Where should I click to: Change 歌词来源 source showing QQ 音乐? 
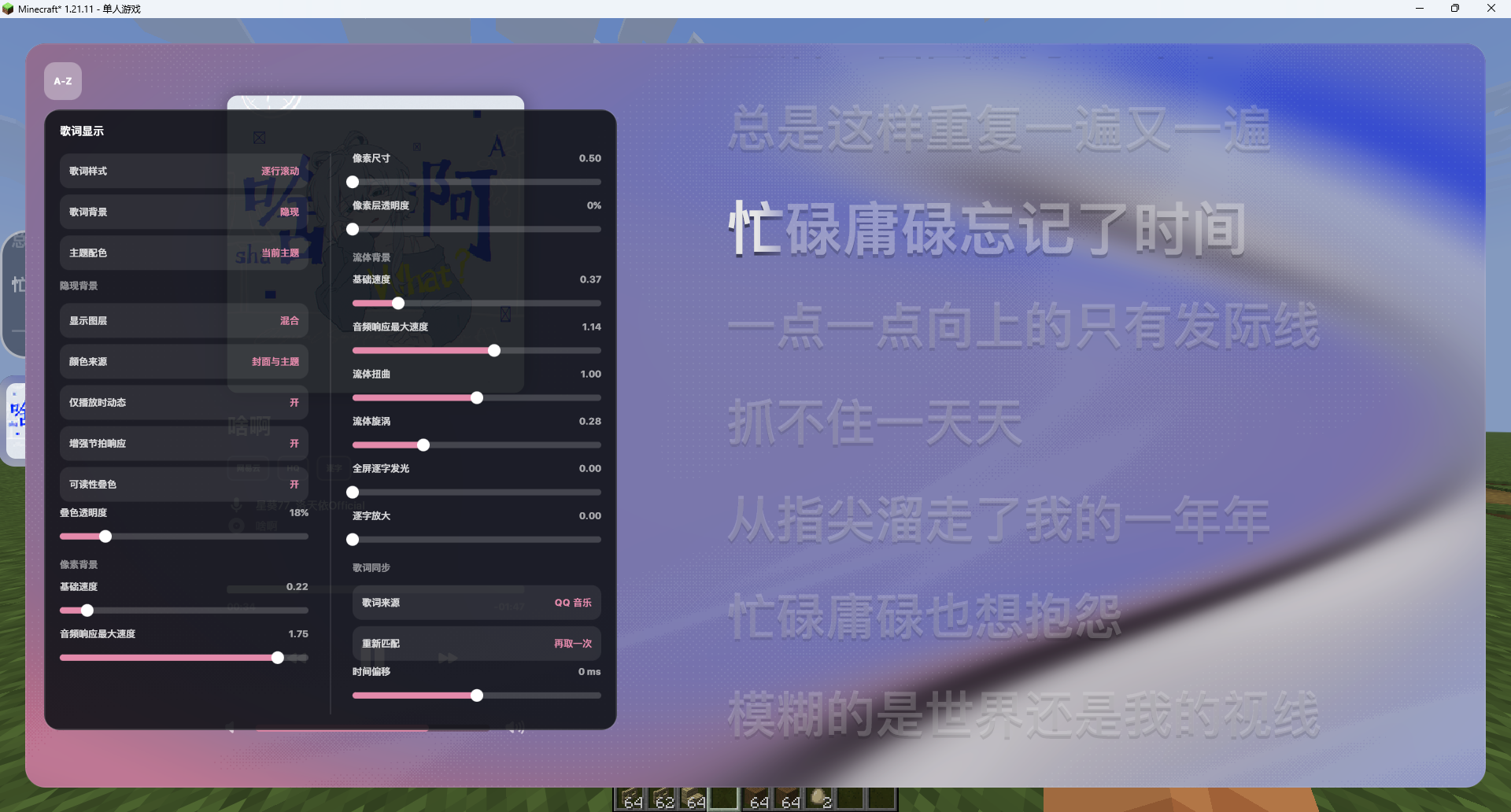(477, 603)
